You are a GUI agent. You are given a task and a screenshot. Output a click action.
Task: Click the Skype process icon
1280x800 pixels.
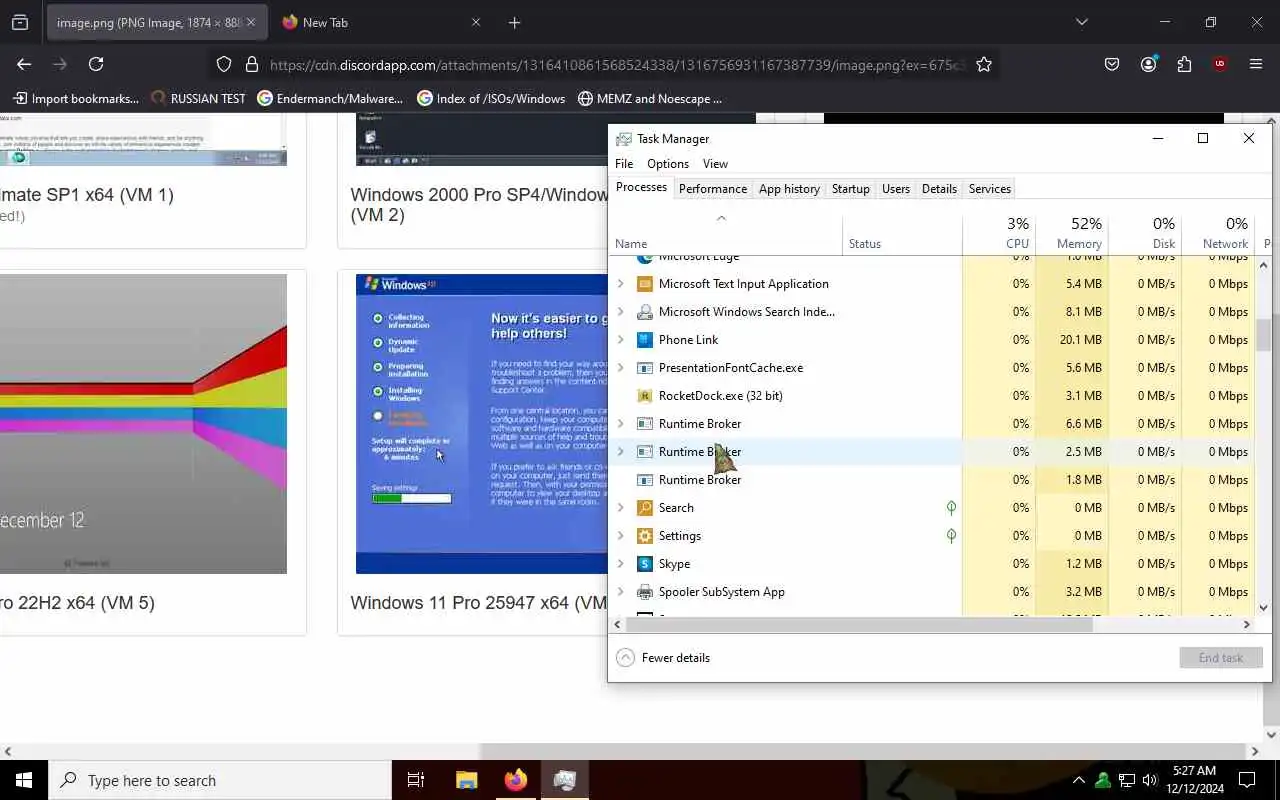pos(645,564)
